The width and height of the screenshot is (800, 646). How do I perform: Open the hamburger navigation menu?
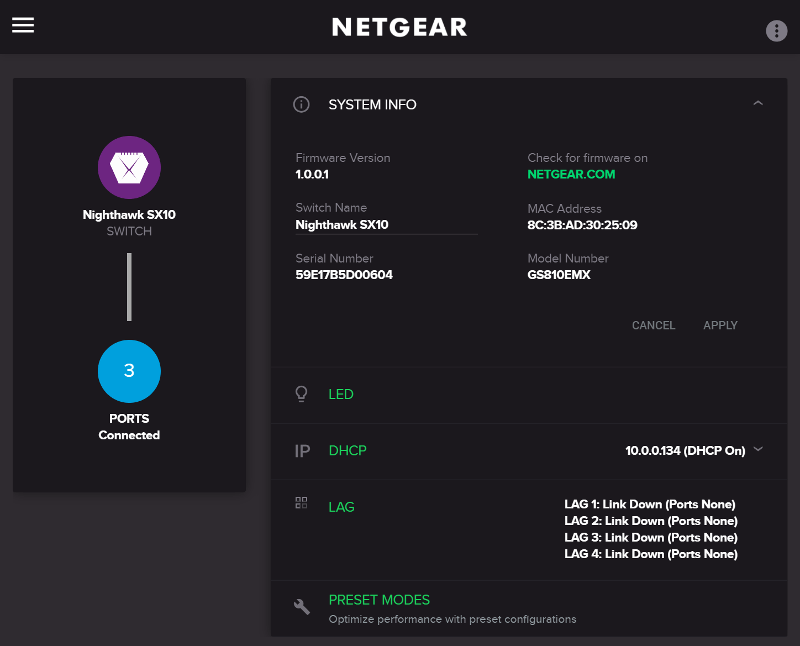pyautogui.click(x=23, y=25)
